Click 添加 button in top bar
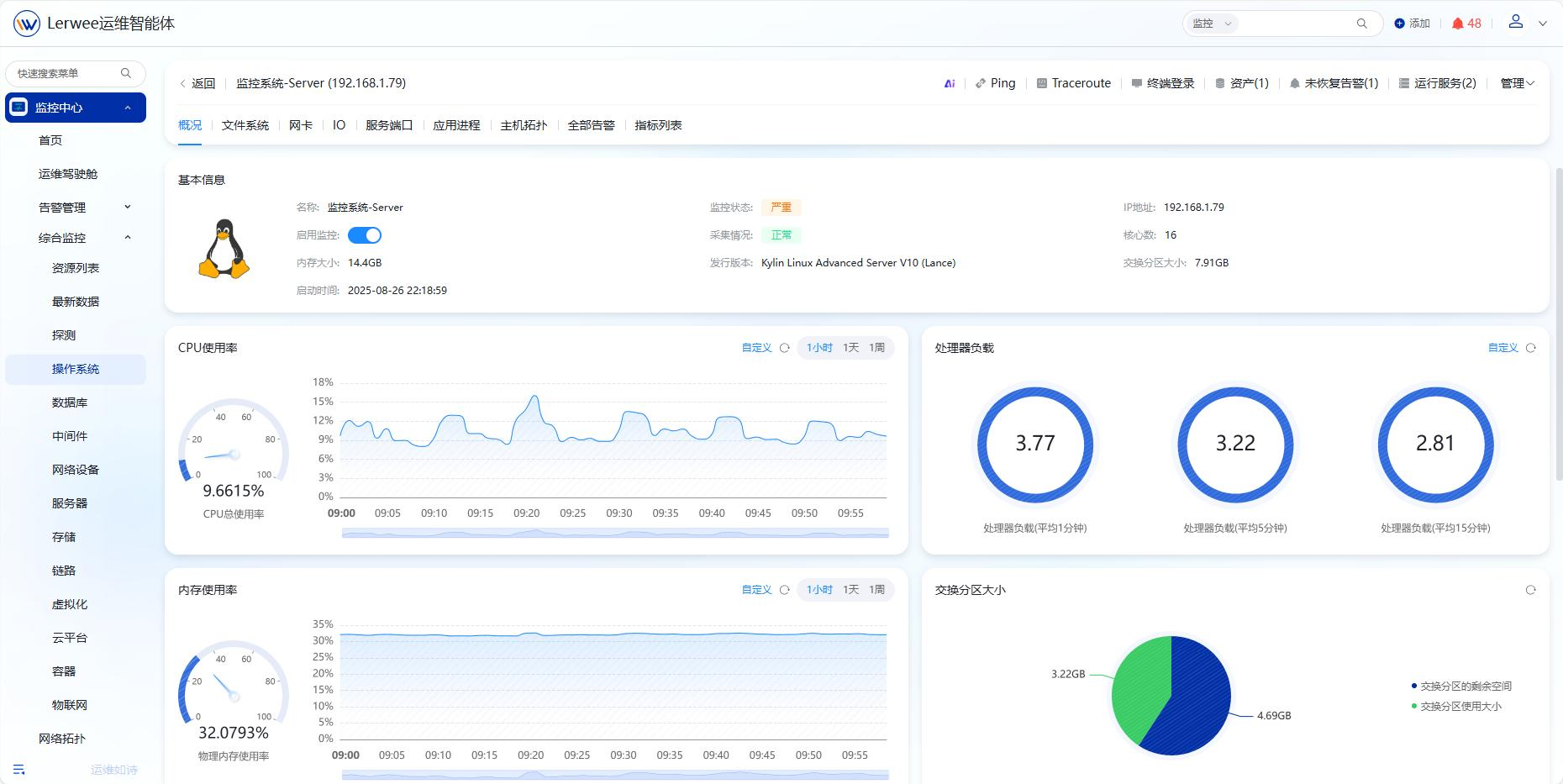 pos(1412,24)
